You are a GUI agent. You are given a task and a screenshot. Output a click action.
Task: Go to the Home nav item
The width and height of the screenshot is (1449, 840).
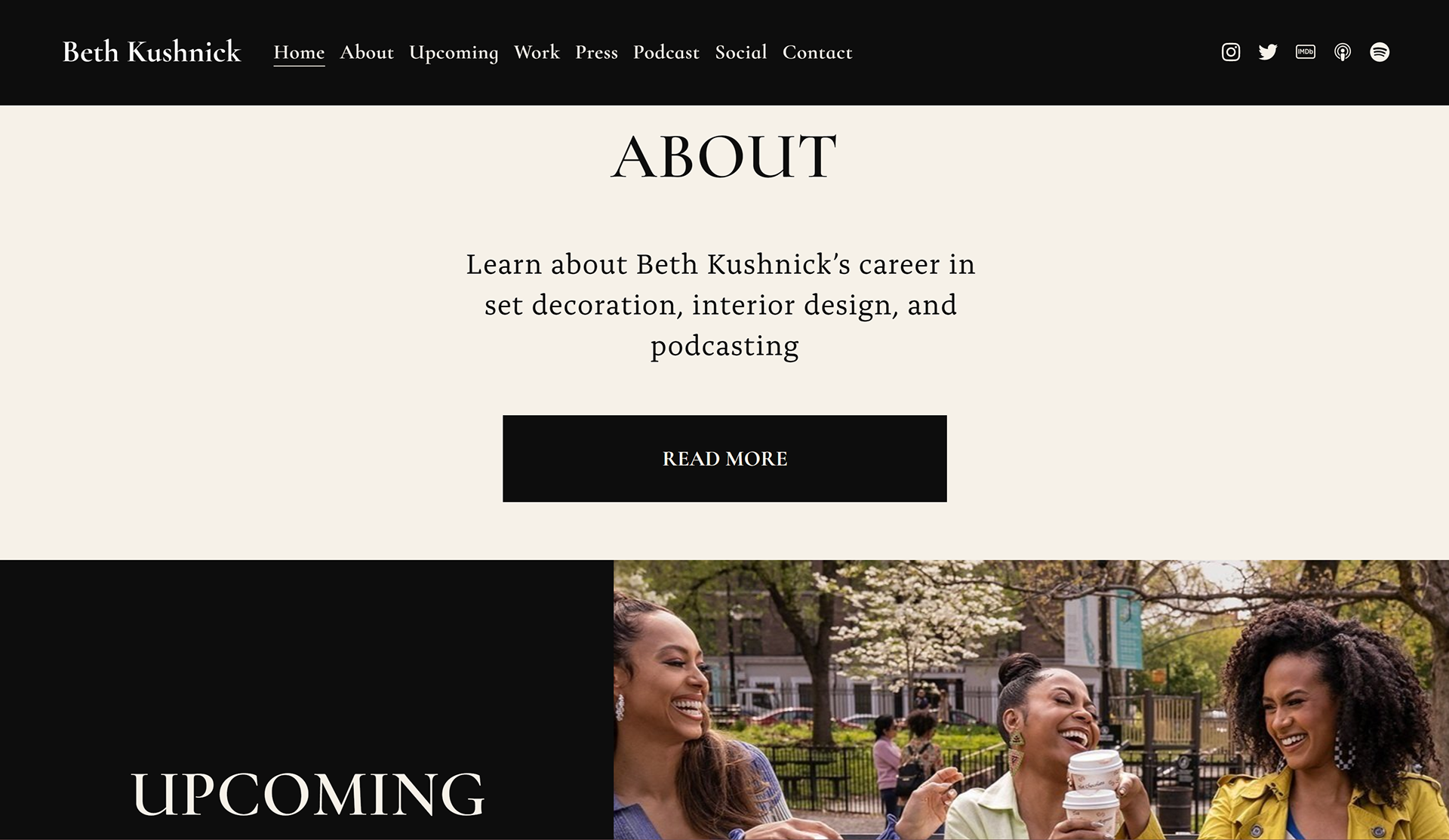(x=299, y=52)
